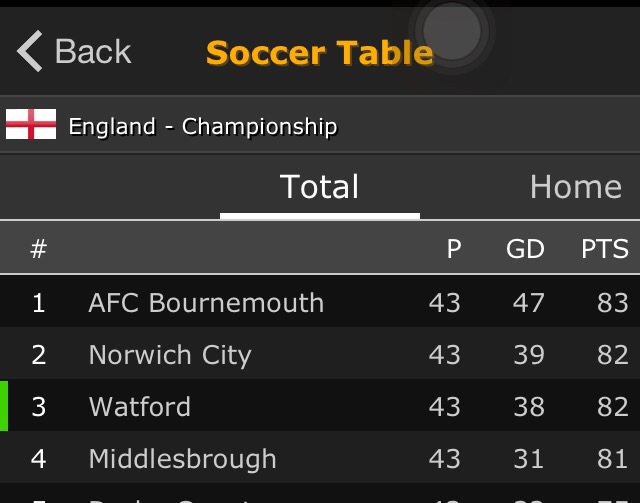The width and height of the screenshot is (640, 503).
Task: Tap the P column header
Action: (x=454, y=249)
